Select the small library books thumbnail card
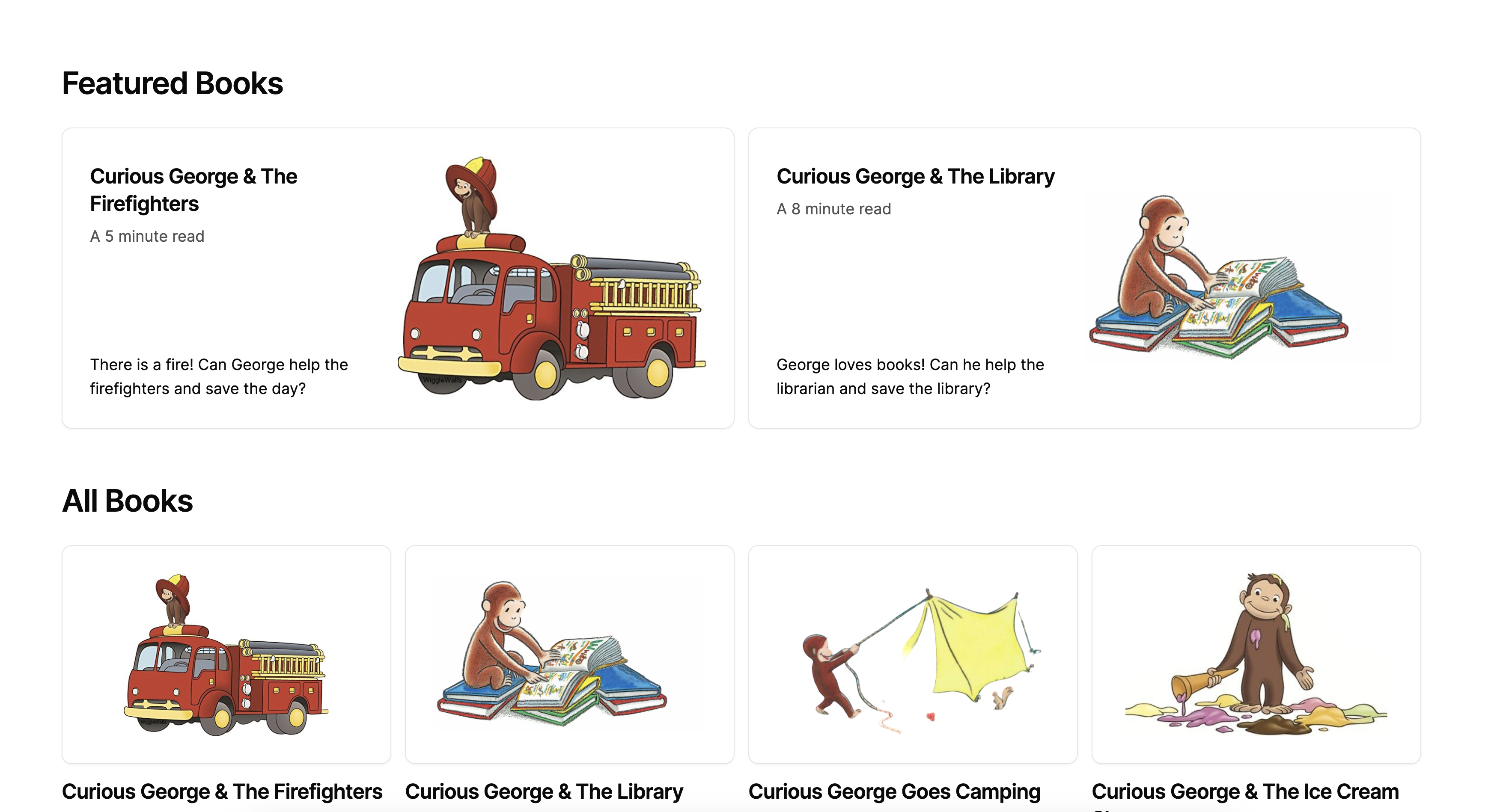This screenshot has width=1488, height=812. pos(569,655)
